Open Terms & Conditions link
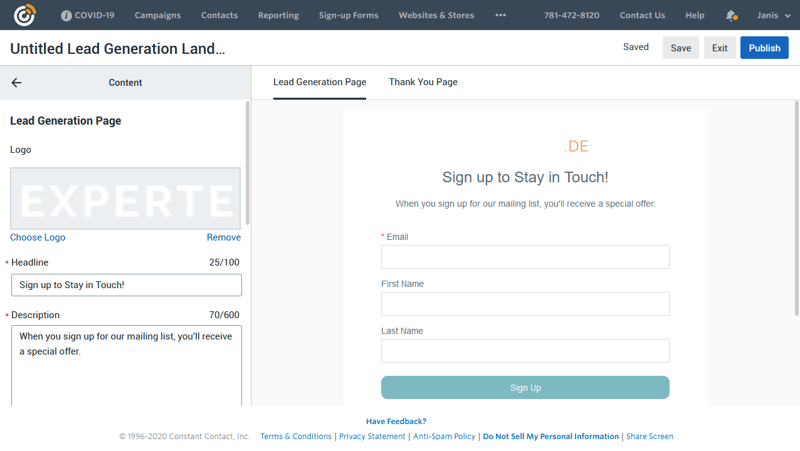The image size is (800, 451). 296,436
